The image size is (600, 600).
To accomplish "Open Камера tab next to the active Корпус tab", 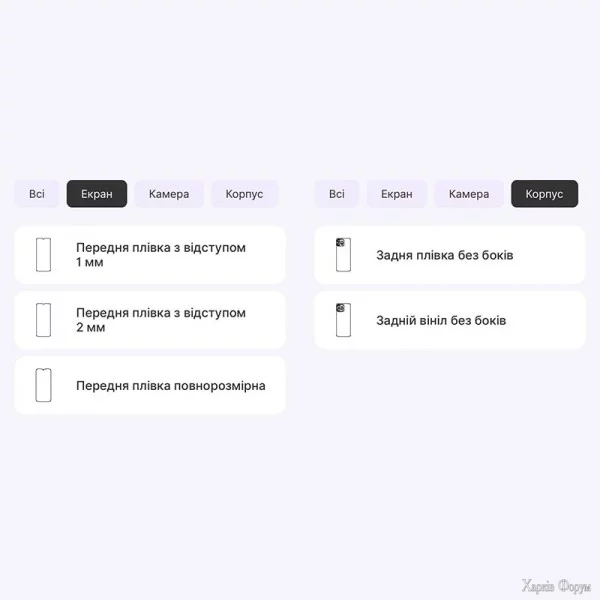I will (x=469, y=194).
